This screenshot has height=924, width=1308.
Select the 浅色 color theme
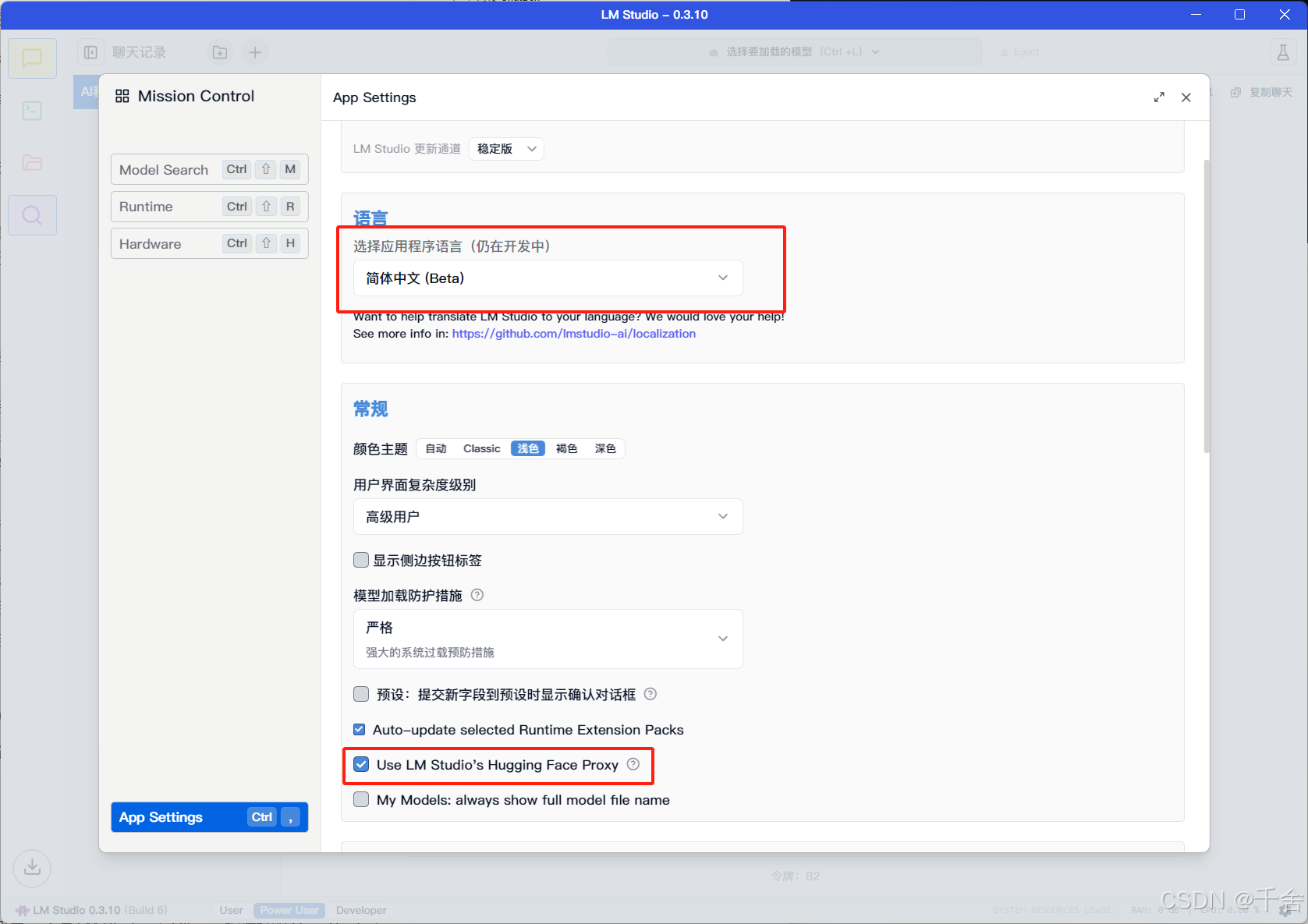coord(528,448)
